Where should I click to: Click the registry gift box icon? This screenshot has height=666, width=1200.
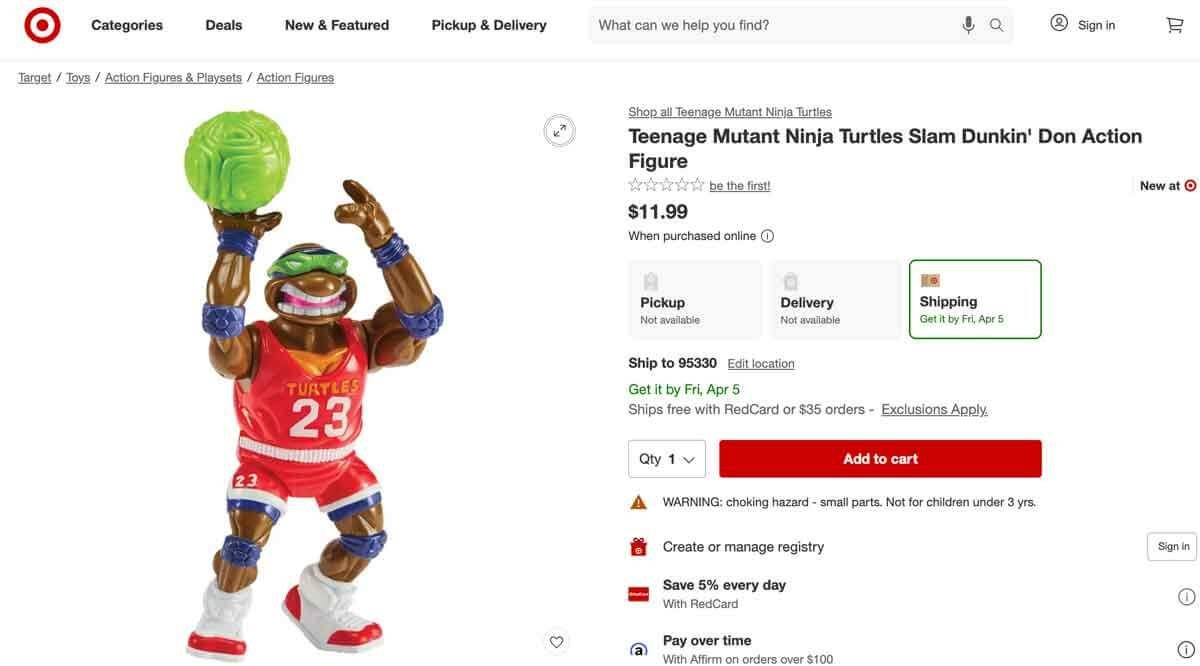pos(638,545)
